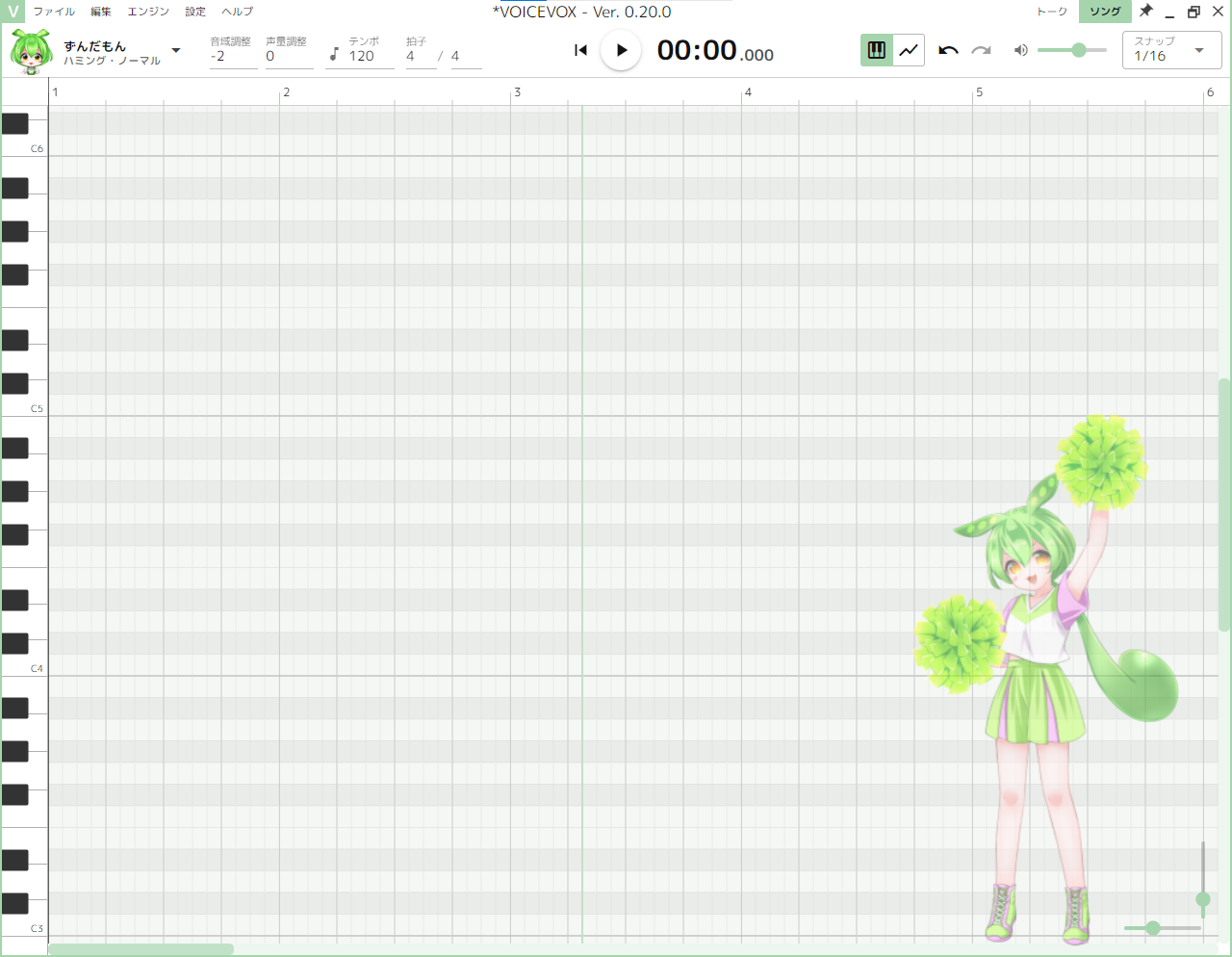Screen dimensions: 1232x957
Task: Click measure 1 on the ruler
Action: 55,92
